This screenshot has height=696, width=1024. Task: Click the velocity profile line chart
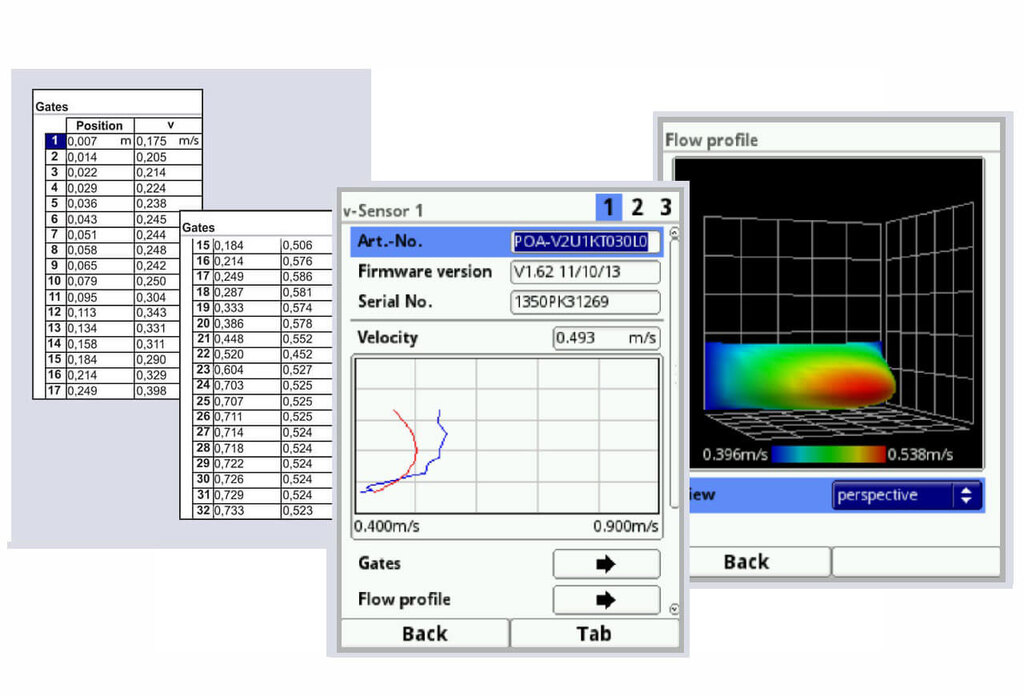(x=506, y=434)
